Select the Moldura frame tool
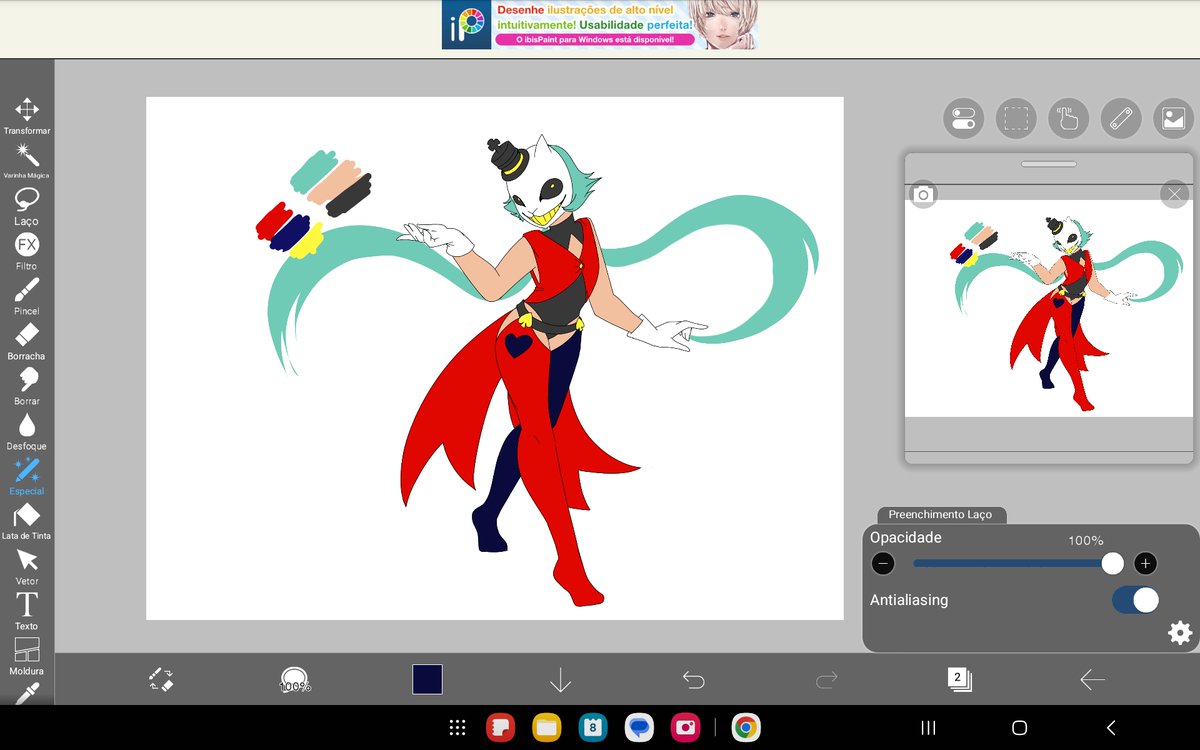The image size is (1200, 750). (27, 656)
